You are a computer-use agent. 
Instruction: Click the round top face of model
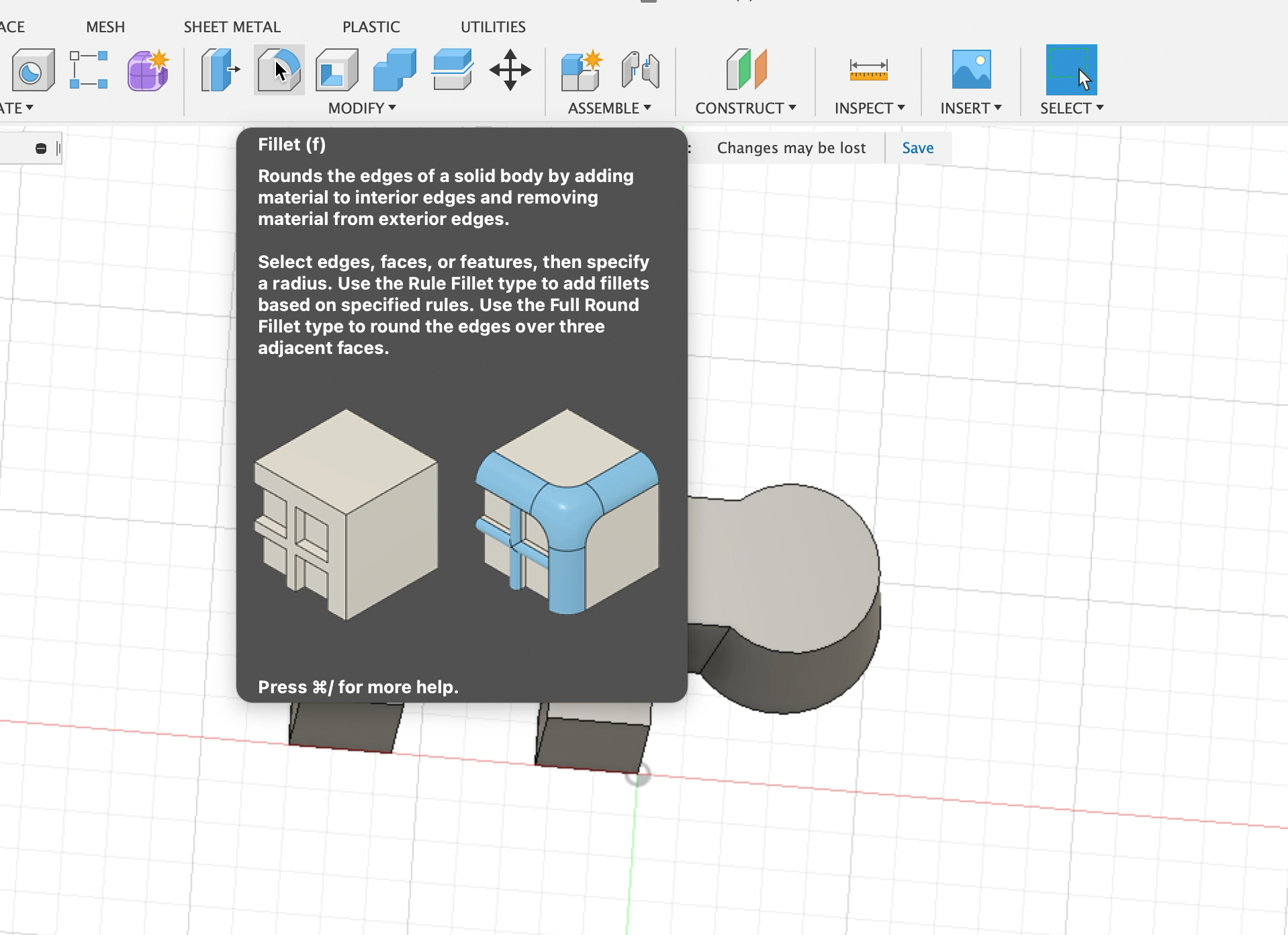tap(792, 568)
